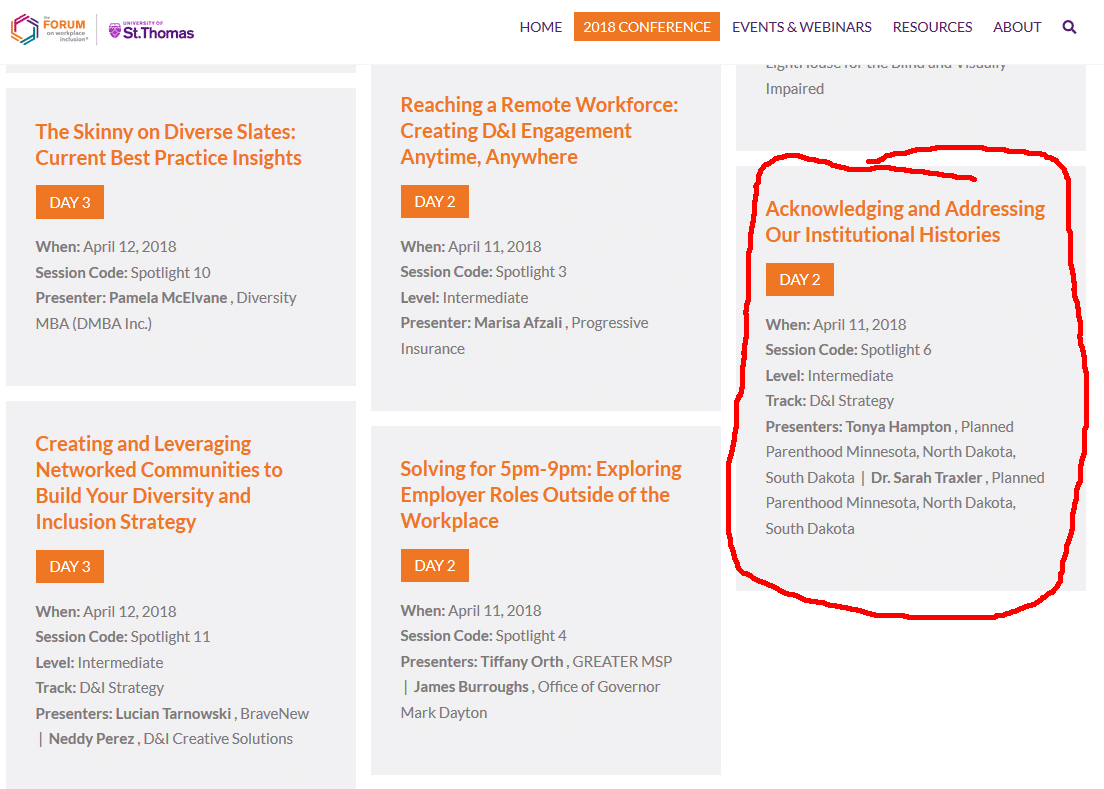1104x789 pixels.
Task: Click the search magnifier icon
Action: [1069, 27]
